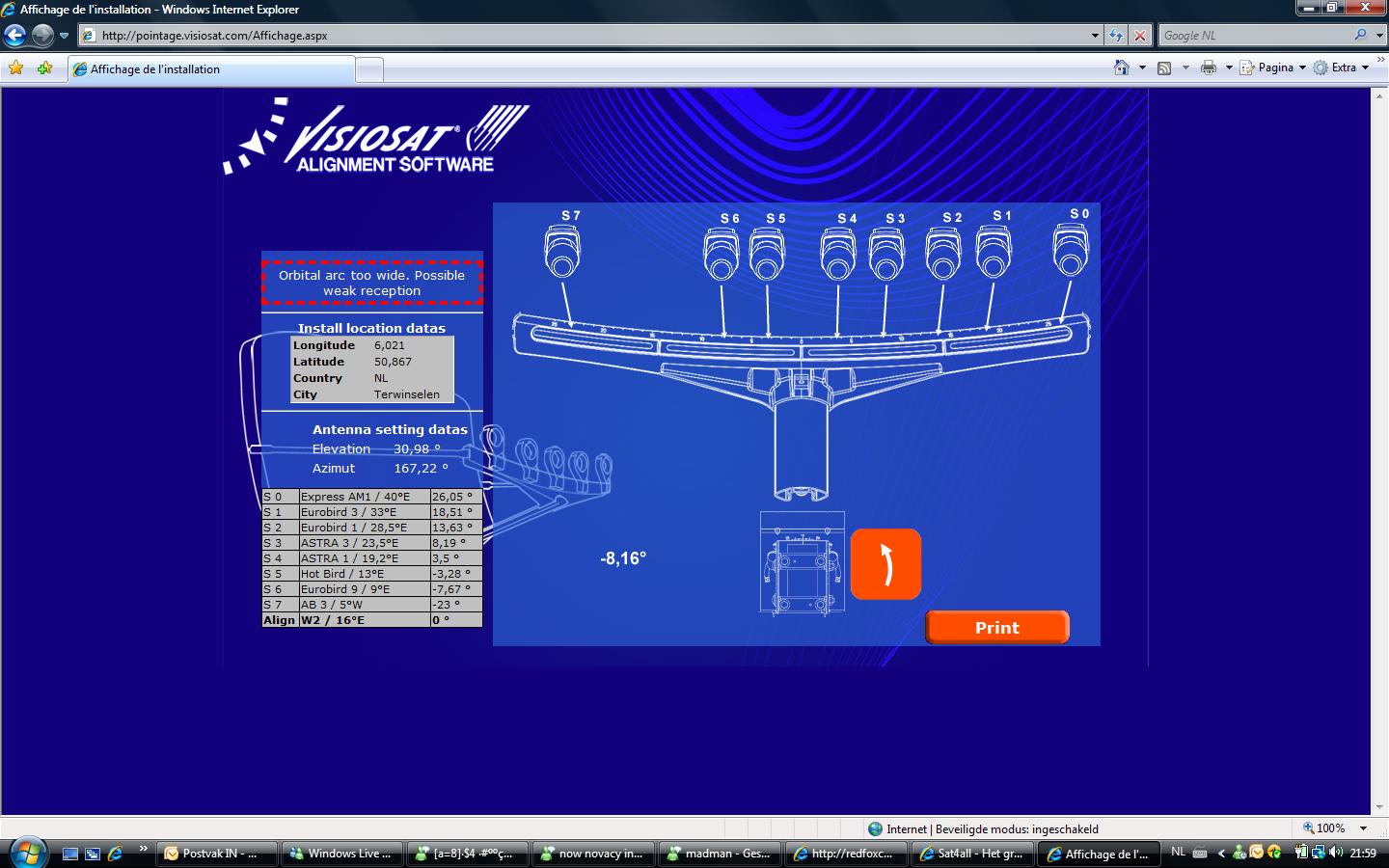The height and width of the screenshot is (868, 1389).
Task: Click the S4 LNB icon
Action: 838,254
